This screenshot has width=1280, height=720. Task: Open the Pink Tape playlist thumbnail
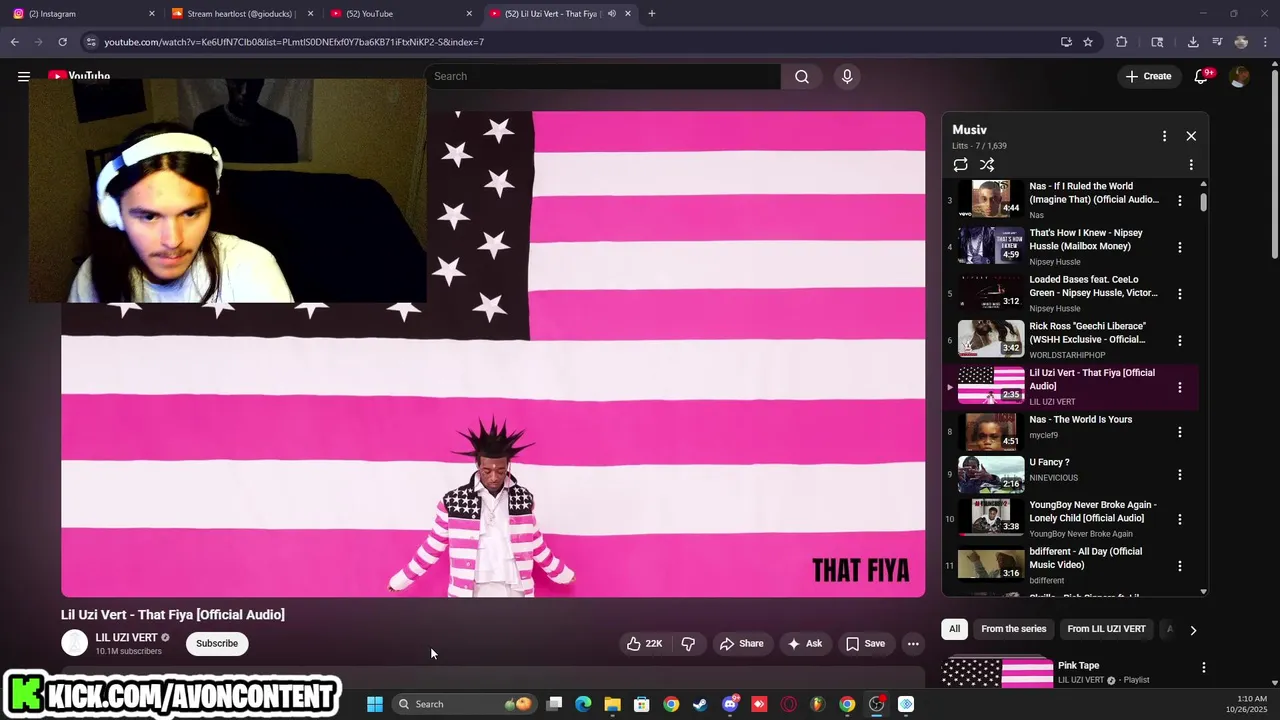998,673
